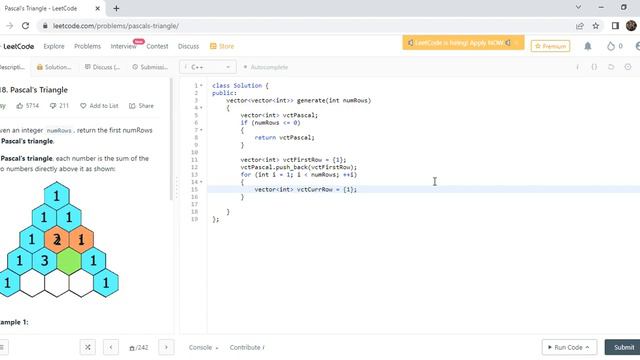The width and height of the screenshot is (640, 360).
Task: Go to the next problem arrow
Action: point(166,347)
